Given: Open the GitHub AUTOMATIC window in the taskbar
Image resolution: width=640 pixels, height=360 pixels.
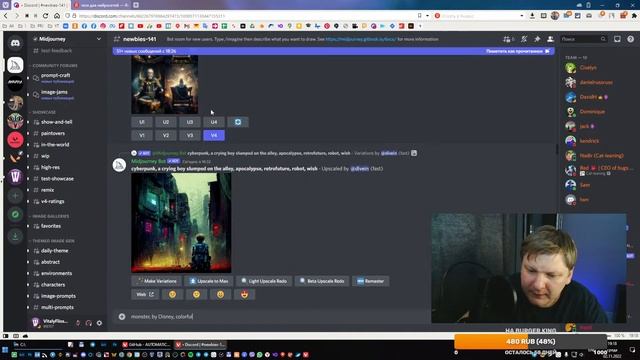Looking at the screenshot, I should pyautogui.click(x=146, y=344).
